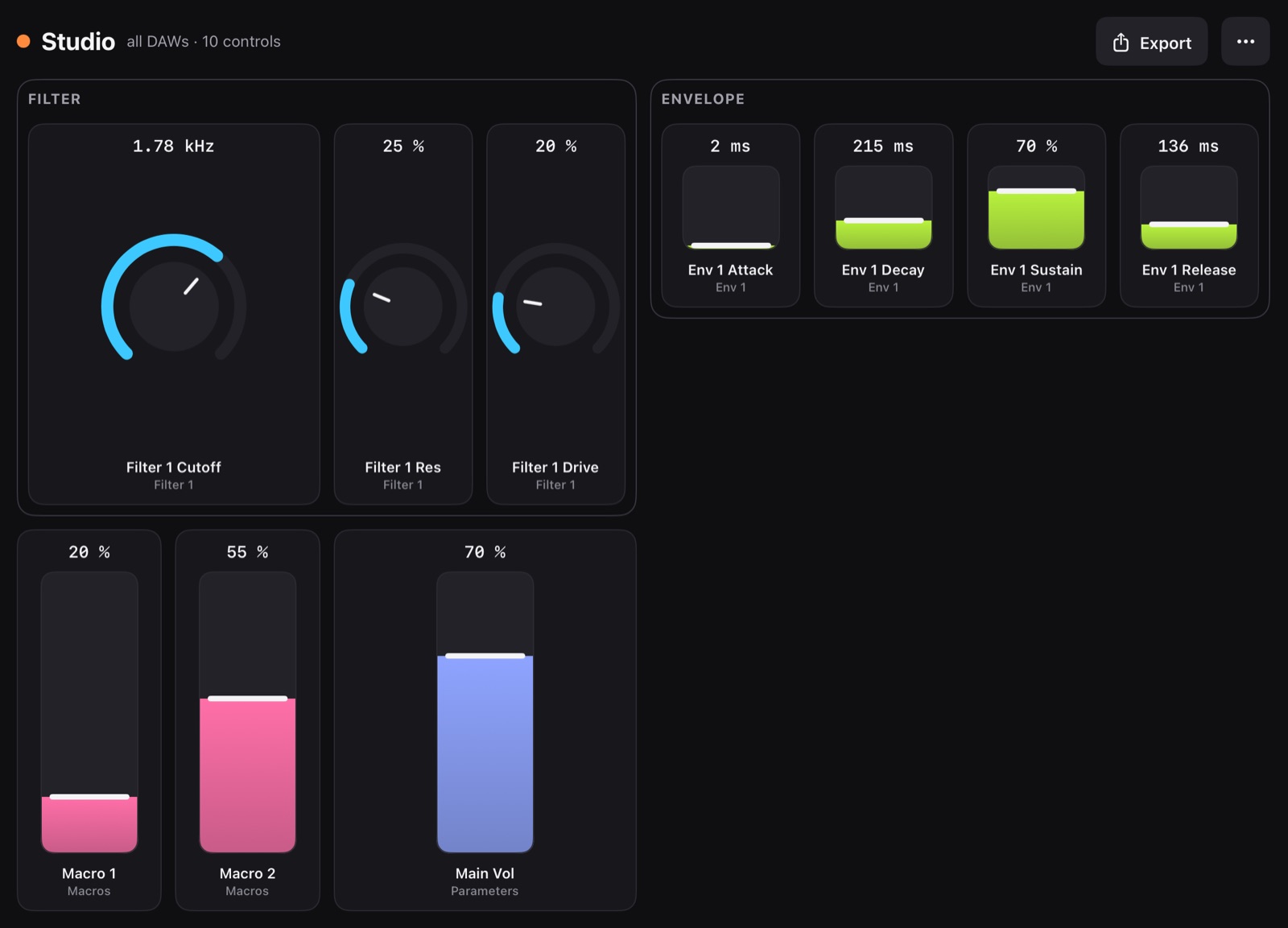The width and height of the screenshot is (1288, 928).
Task: Click the Macro 2 fader
Action: [x=247, y=712]
